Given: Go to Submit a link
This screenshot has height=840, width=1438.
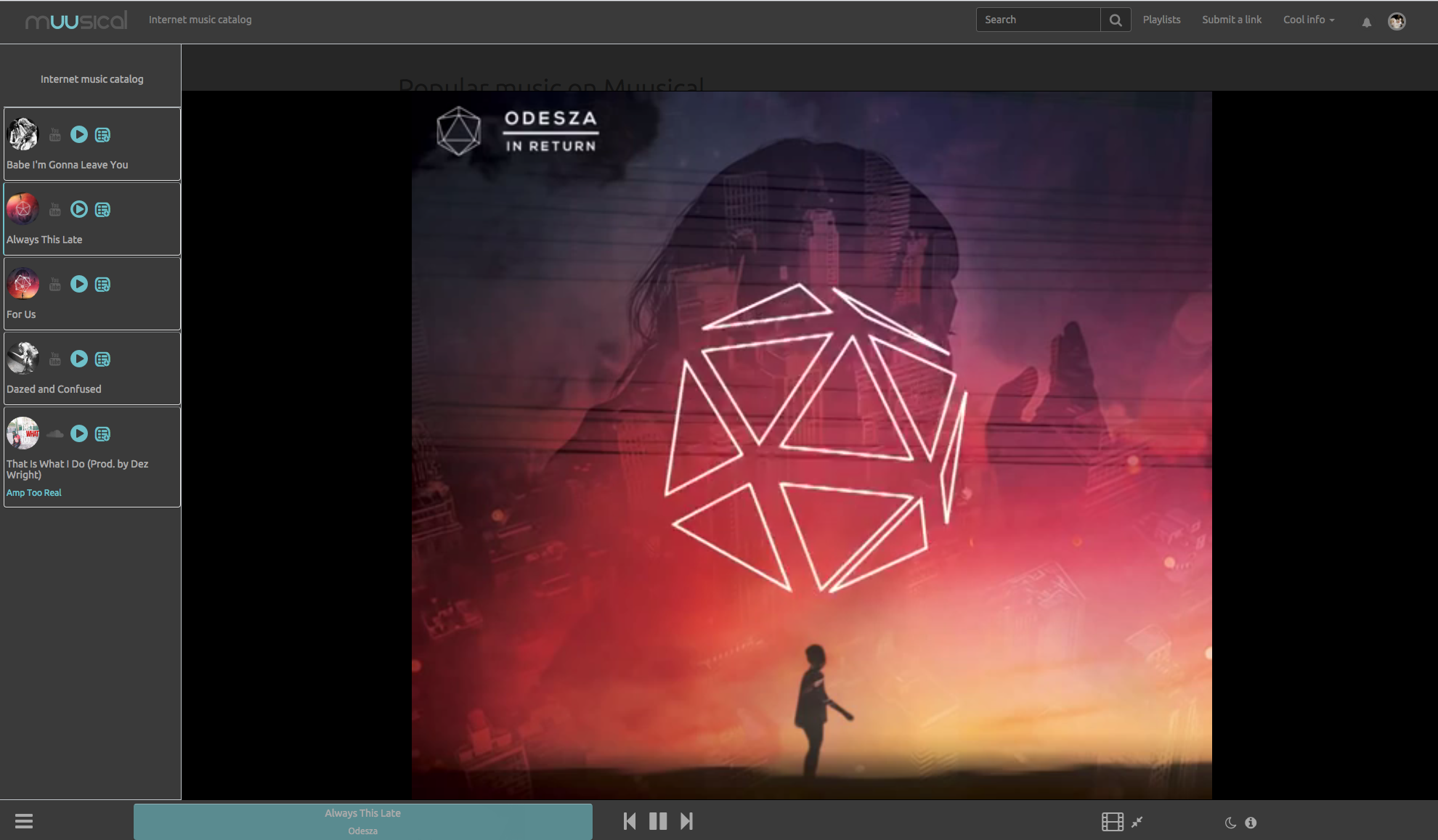Looking at the screenshot, I should 1231,20.
